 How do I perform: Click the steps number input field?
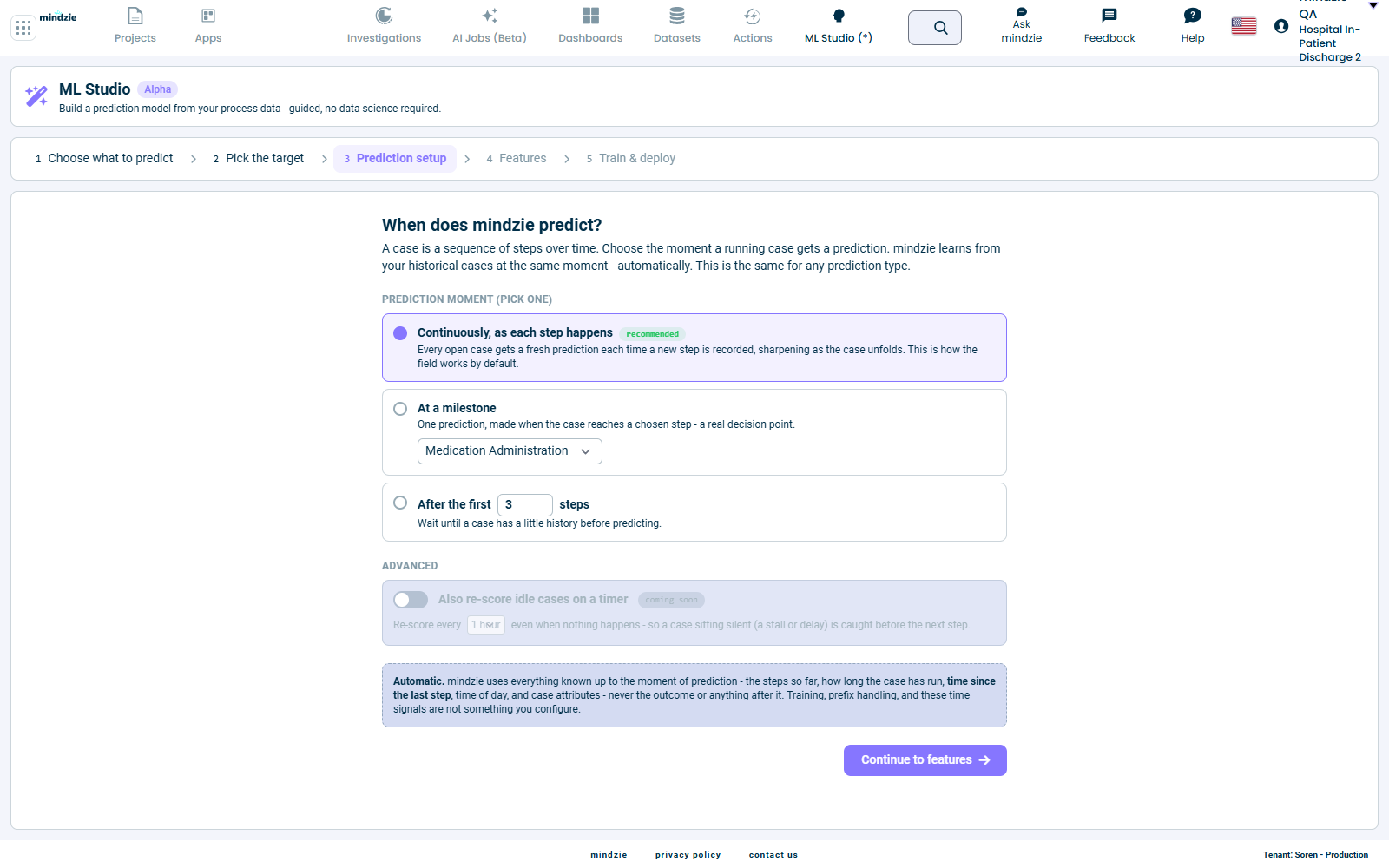[x=525, y=505]
